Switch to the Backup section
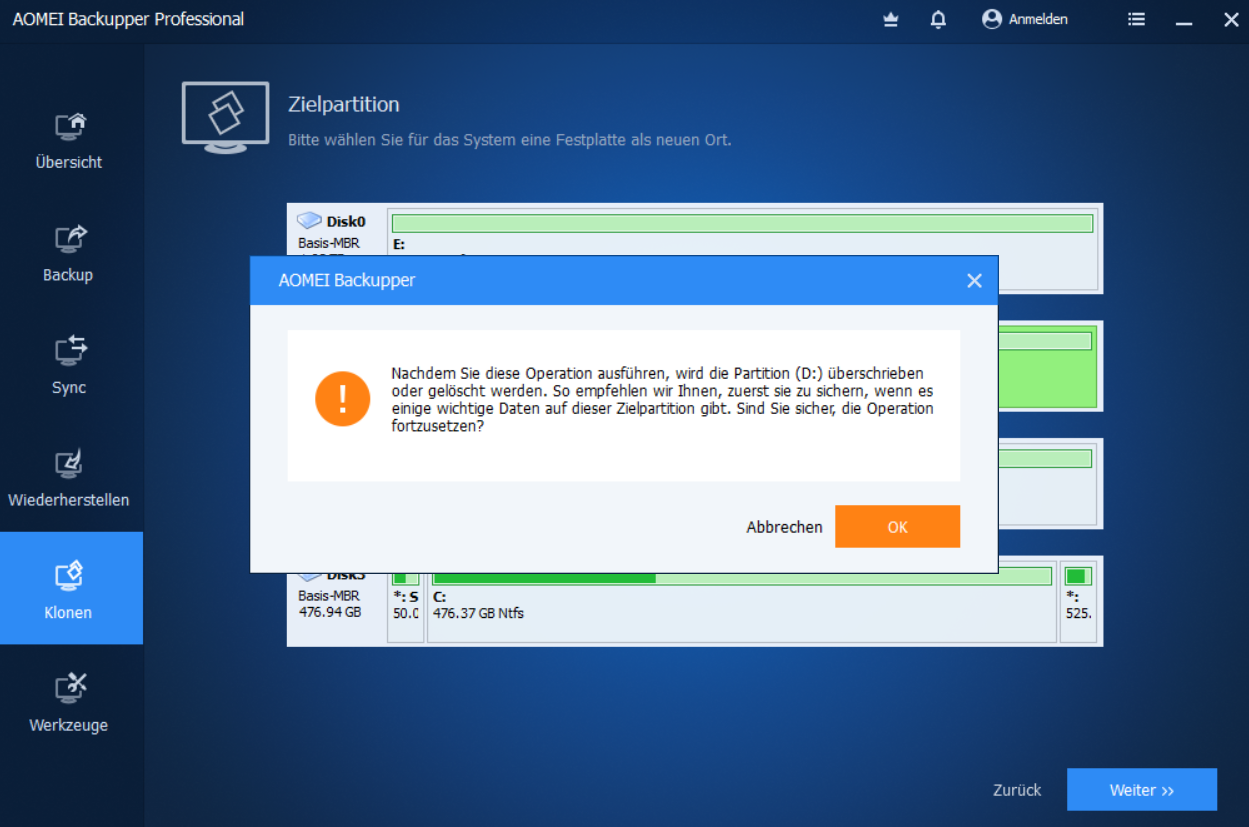 (68, 254)
